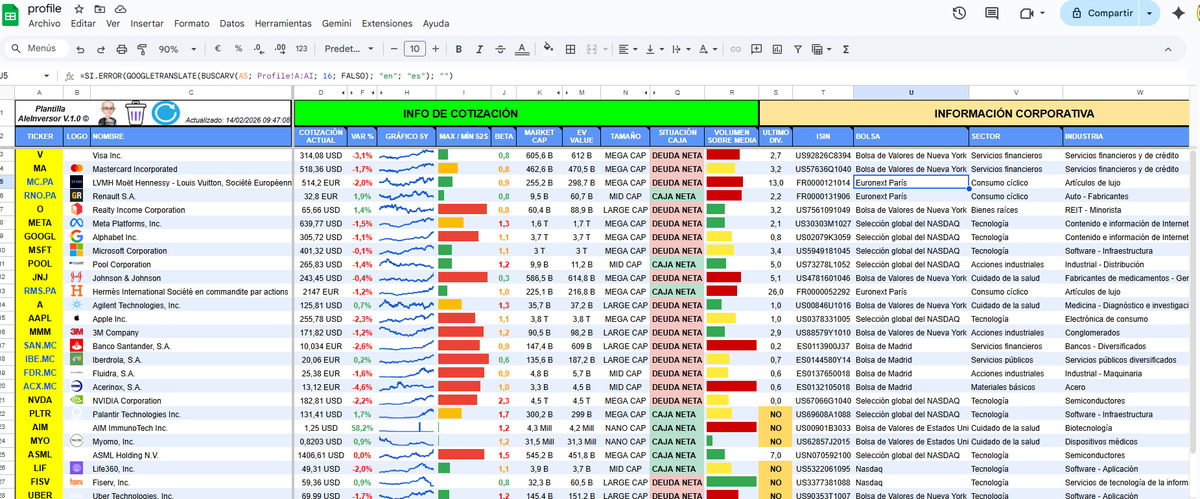The image size is (1200, 499).
Task: Decrease decimal places
Action: (258, 49)
